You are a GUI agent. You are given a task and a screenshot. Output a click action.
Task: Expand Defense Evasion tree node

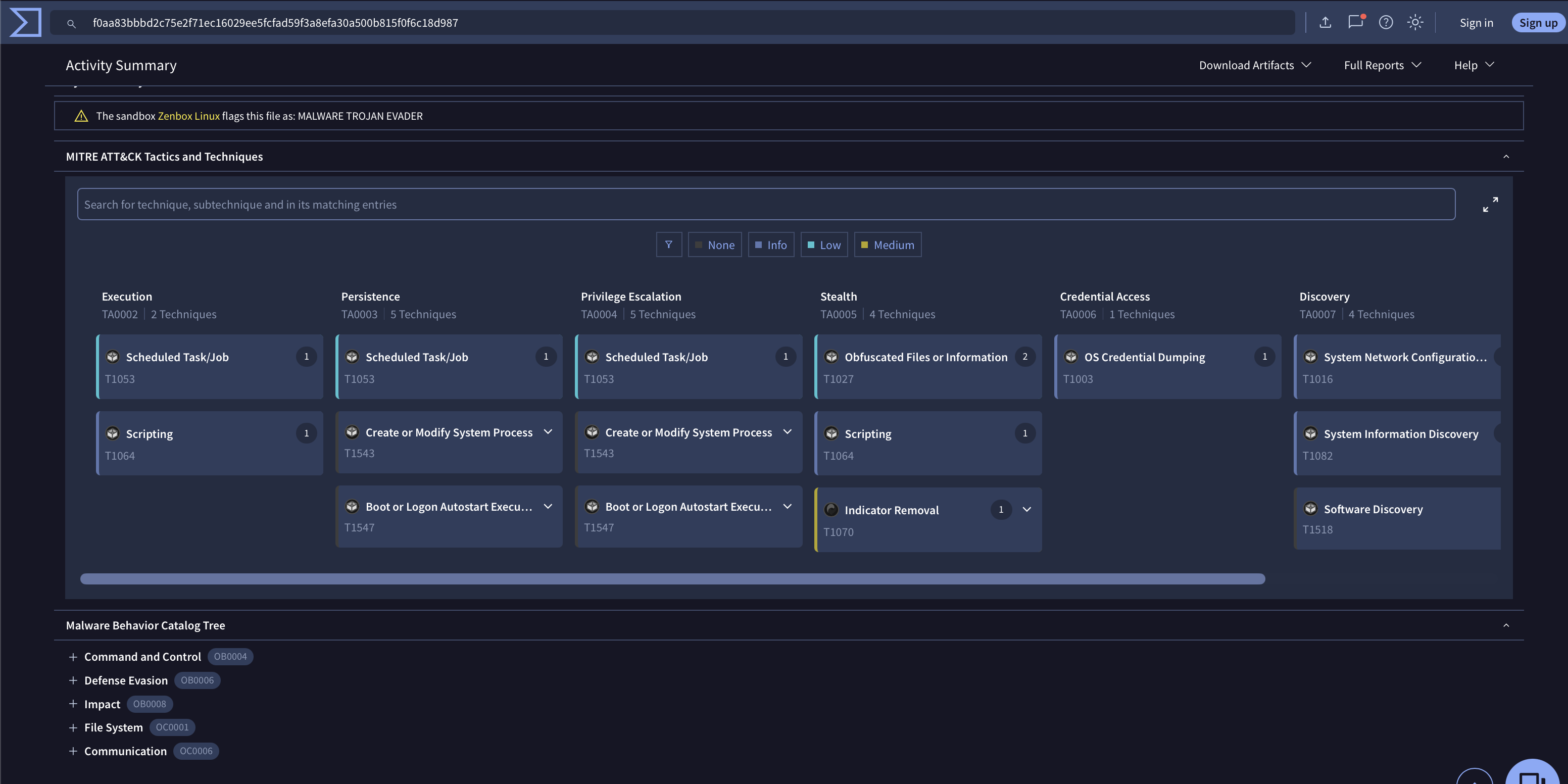coord(73,680)
